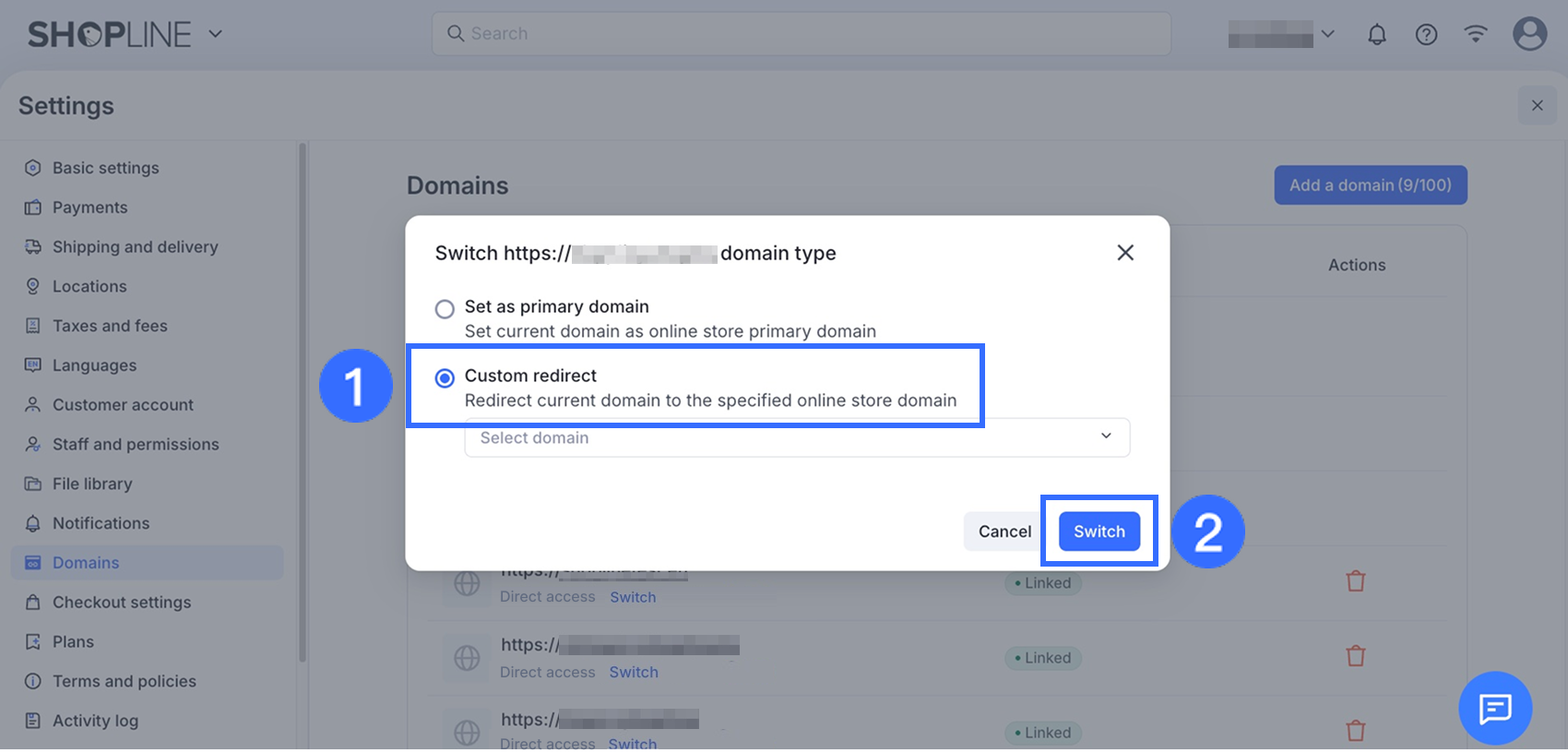The image size is (1568, 753).
Task: Open the Select domain dropdown
Action: [x=797, y=437]
